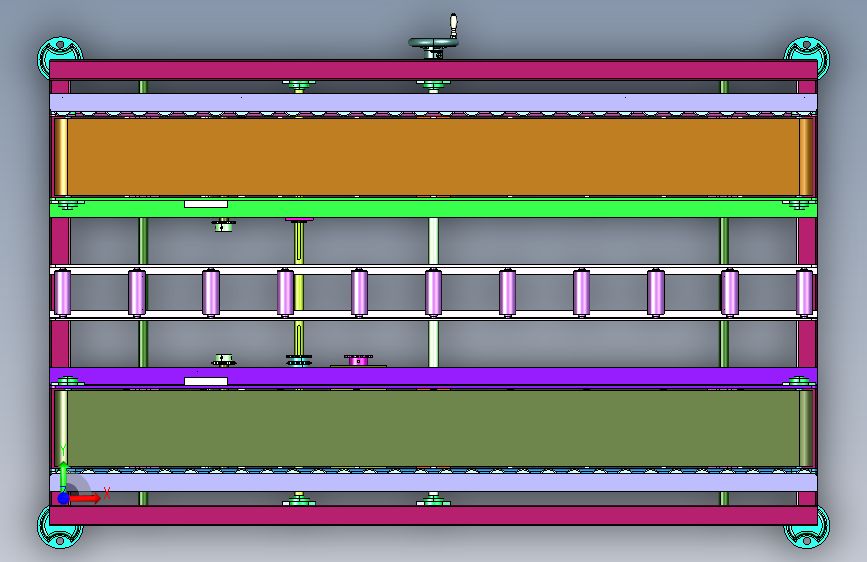This screenshot has height=562, width=867.
Task: Select the leftmost pink roller
Action: 62,293
